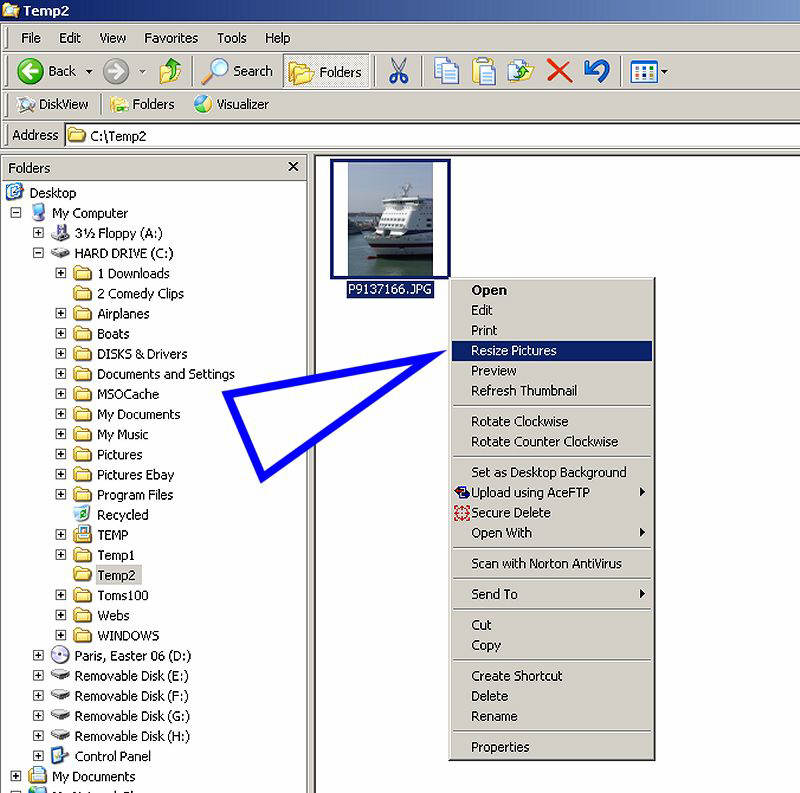This screenshot has height=793, width=800.
Task: Expand the Boats folder tree node
Action: [61, 334]
